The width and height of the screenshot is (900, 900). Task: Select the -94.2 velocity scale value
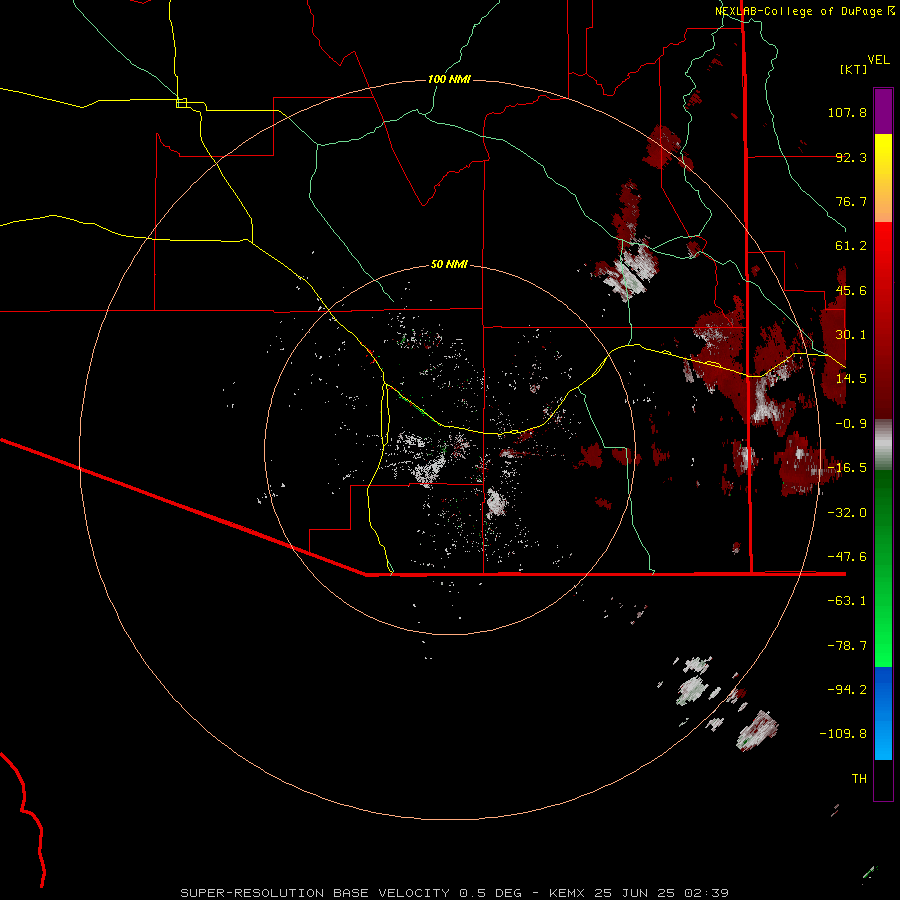[847, 689]
